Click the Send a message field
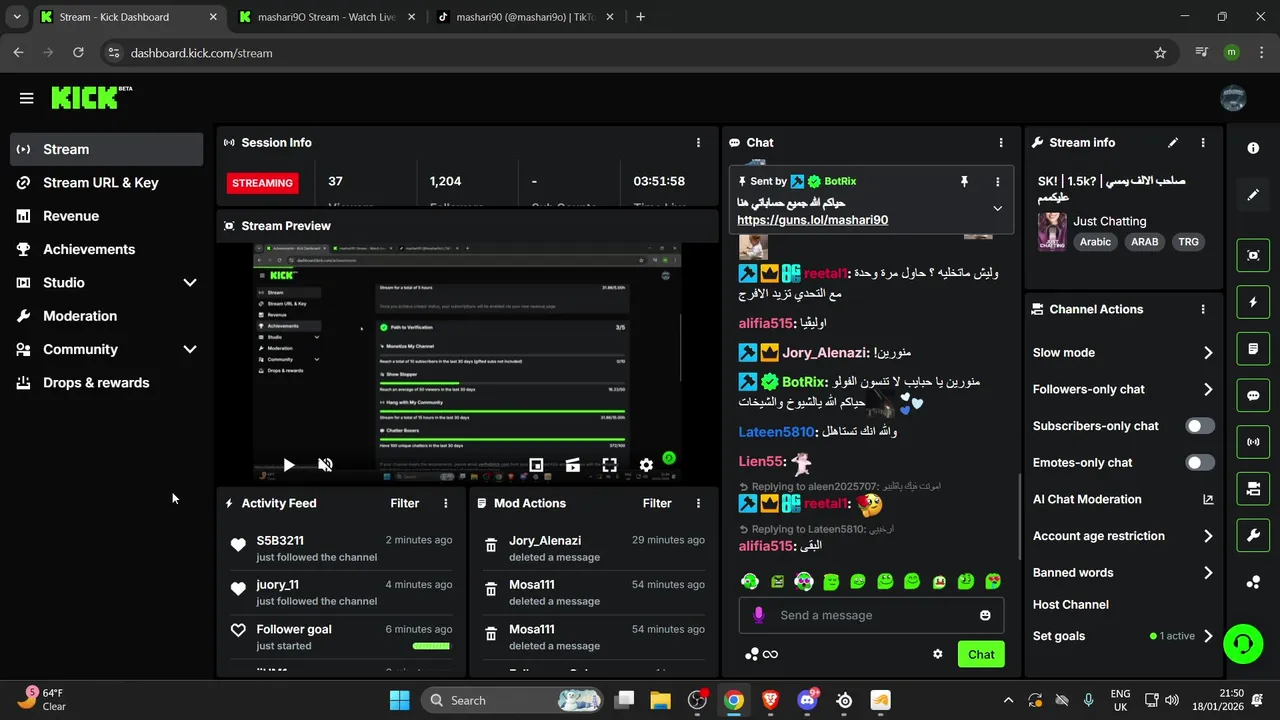 [x=872, y=615]
